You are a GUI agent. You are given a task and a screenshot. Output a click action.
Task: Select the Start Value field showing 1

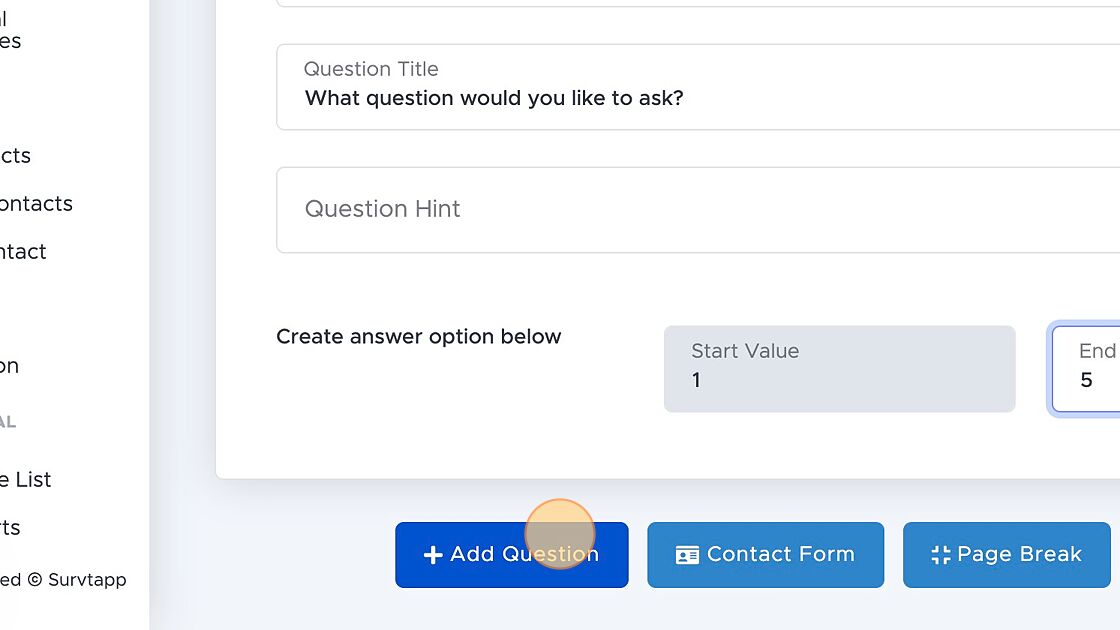click(839, 369)
